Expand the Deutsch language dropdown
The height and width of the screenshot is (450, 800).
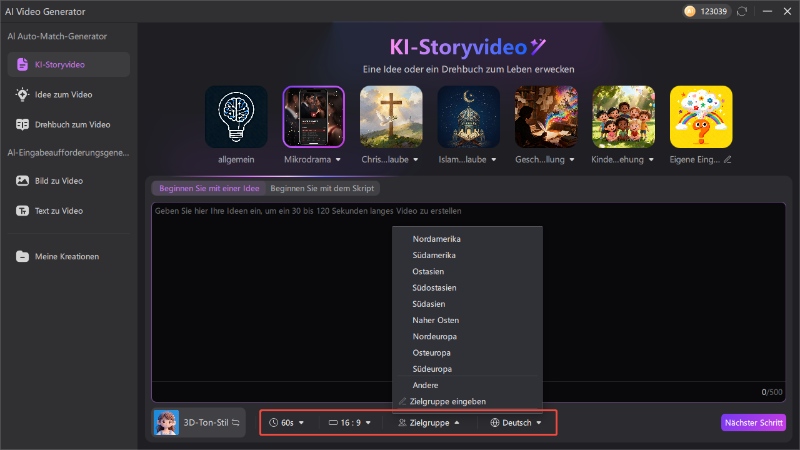[x=516, y=423]
